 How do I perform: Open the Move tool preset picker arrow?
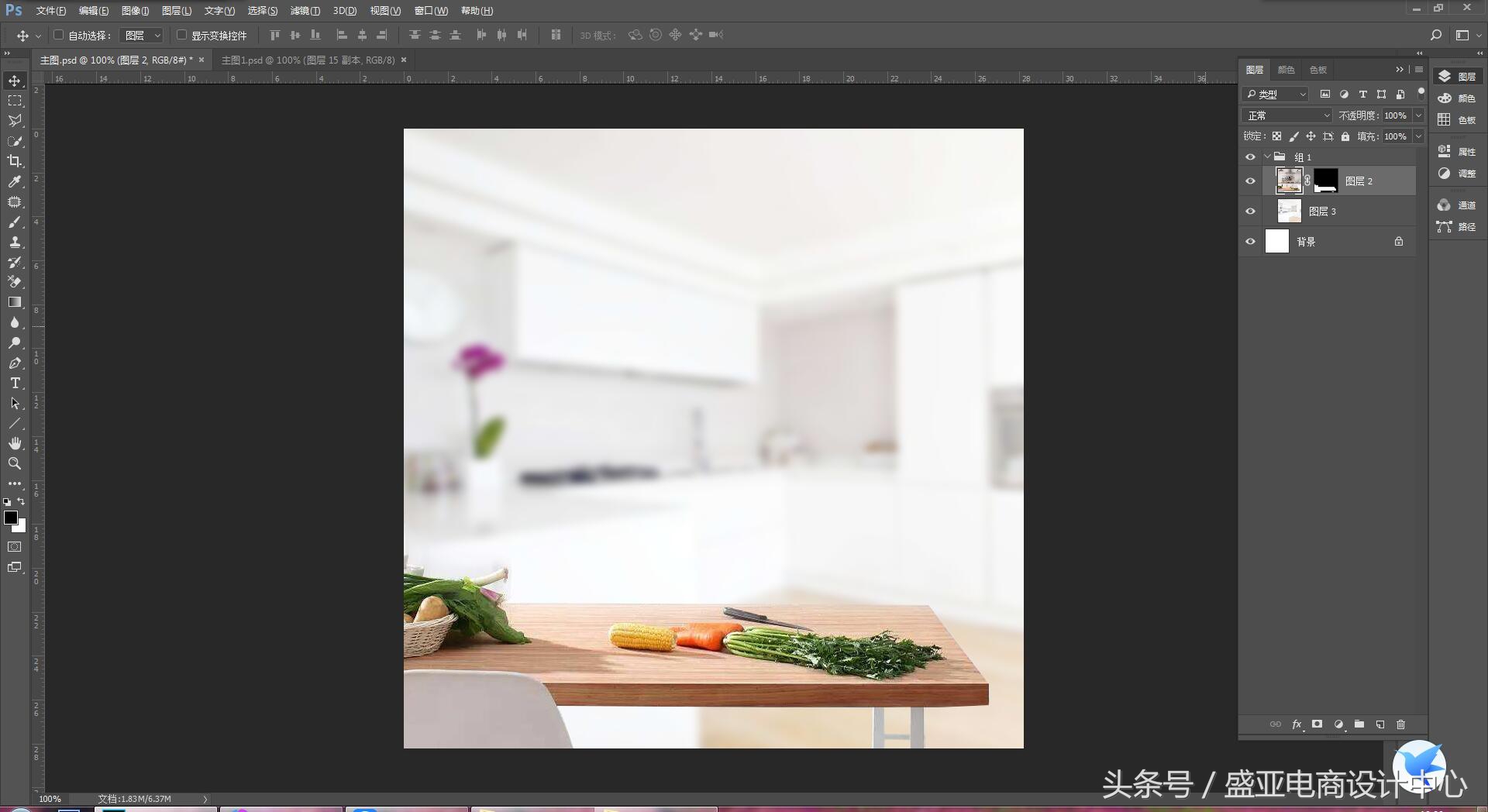(x=38, y=36)
